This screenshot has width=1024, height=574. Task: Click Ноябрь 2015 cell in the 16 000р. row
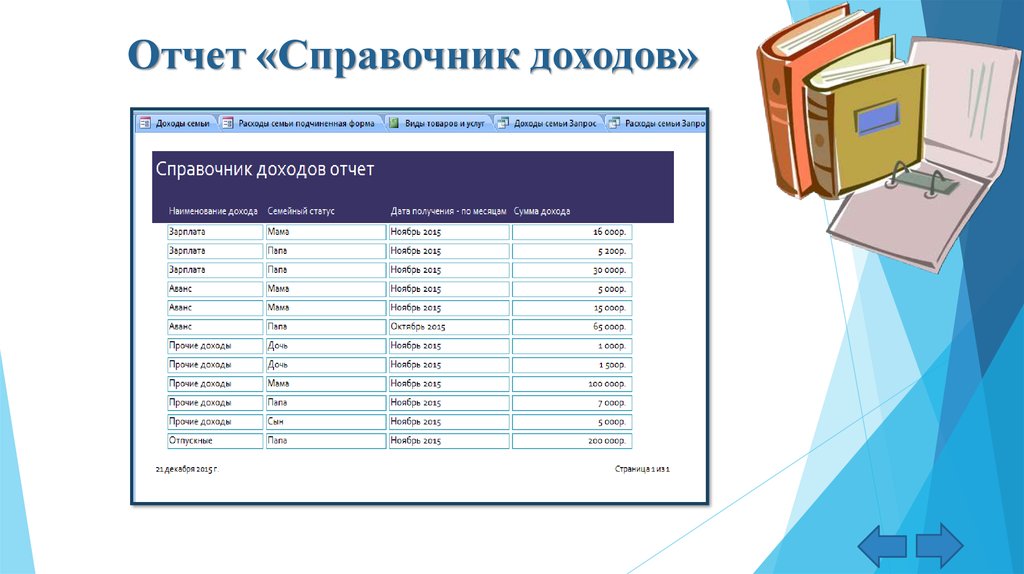pyautogui.click(x=449, y=232)
